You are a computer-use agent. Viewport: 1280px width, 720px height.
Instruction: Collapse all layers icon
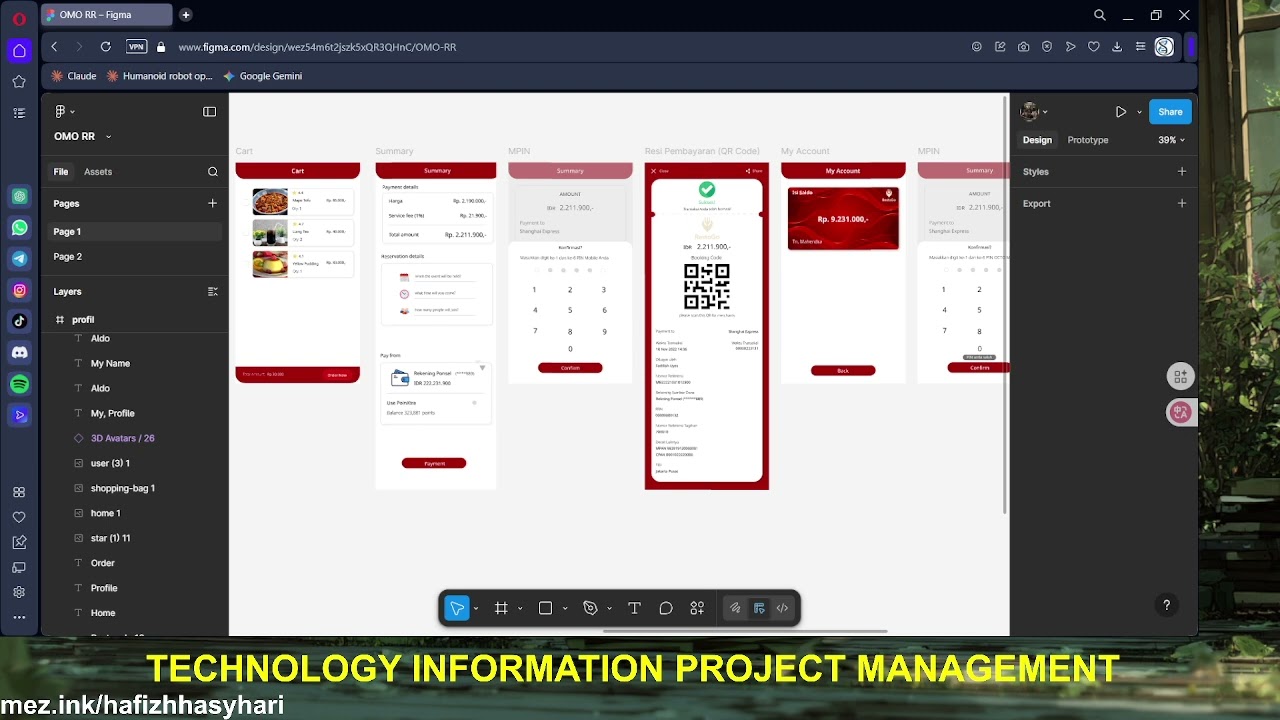(x=212, y=292)
